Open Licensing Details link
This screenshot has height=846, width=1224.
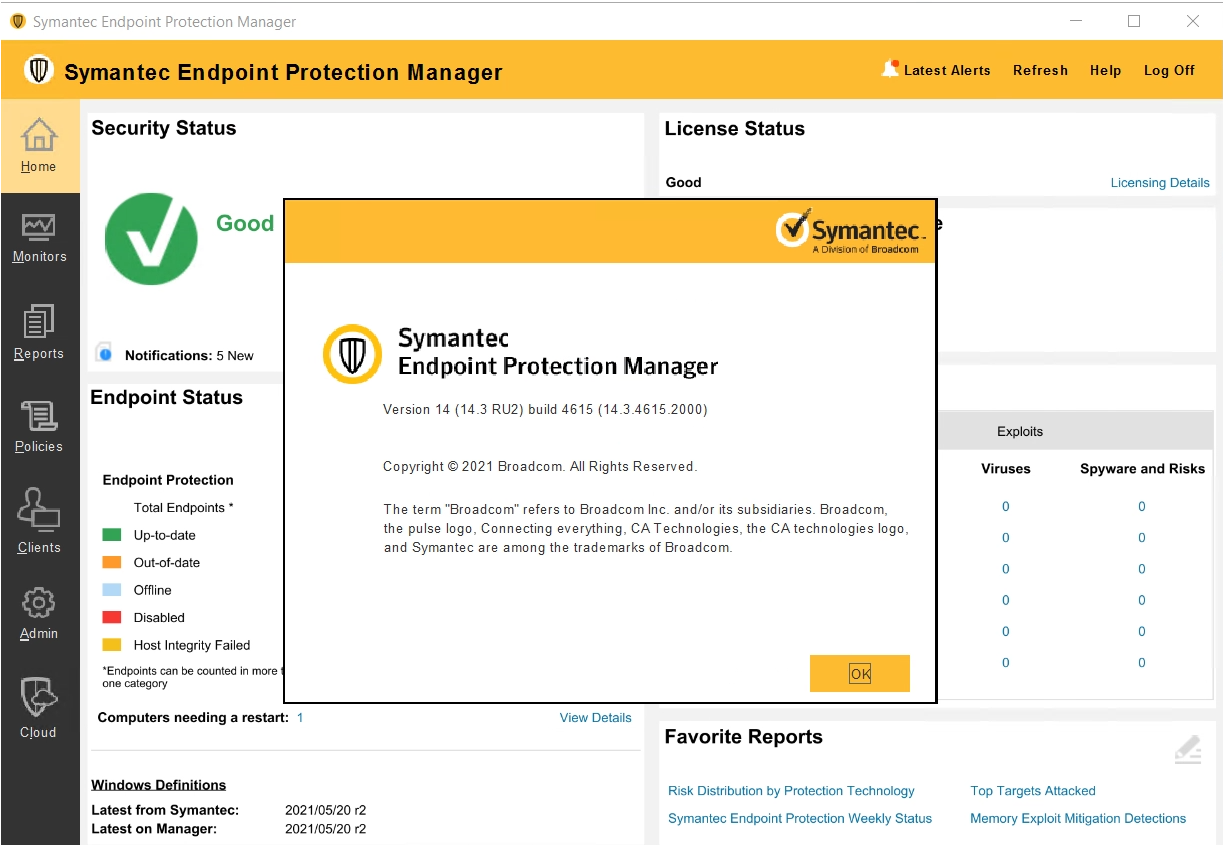[x=1160, y=183]
